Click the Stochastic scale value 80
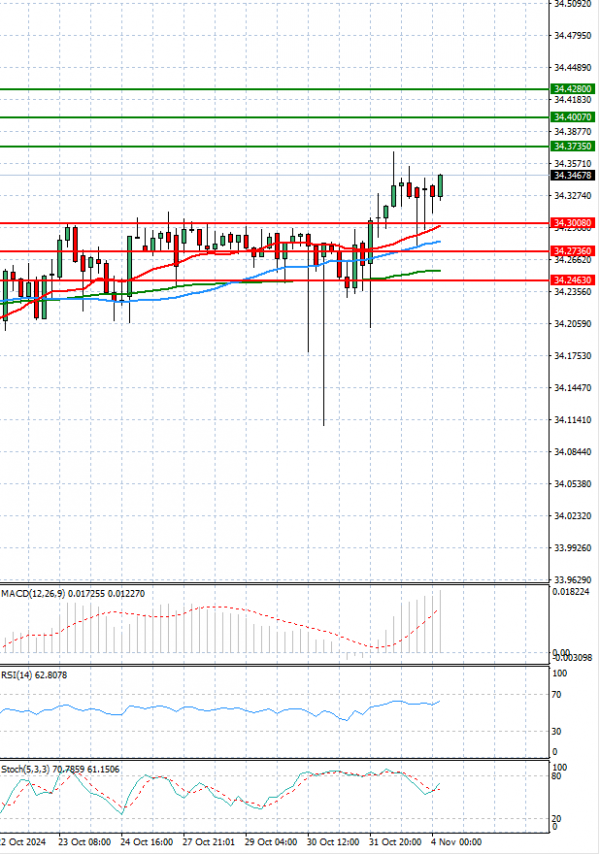The image size is (600, 854). click(556, 776)
